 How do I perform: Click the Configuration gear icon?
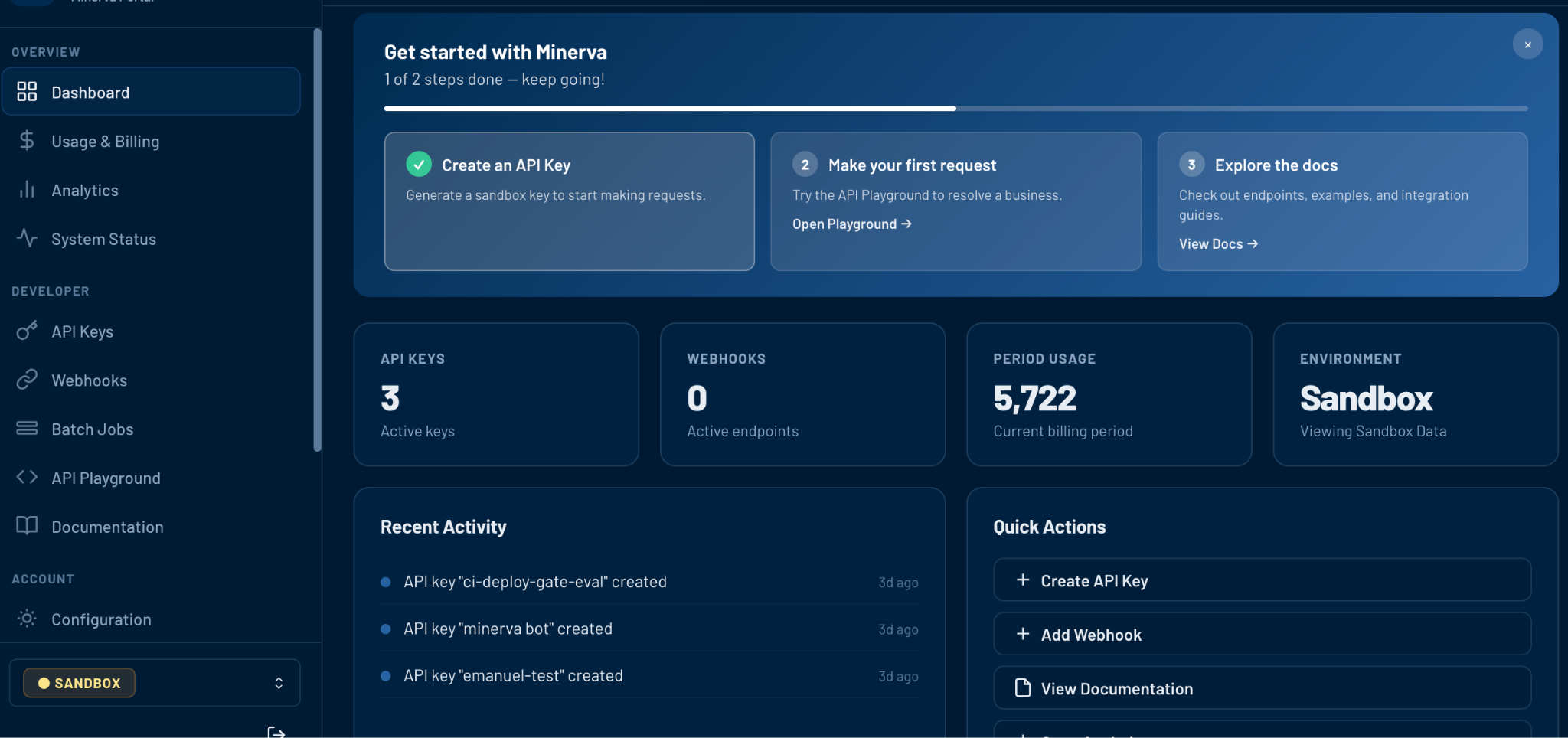(27, 619)
